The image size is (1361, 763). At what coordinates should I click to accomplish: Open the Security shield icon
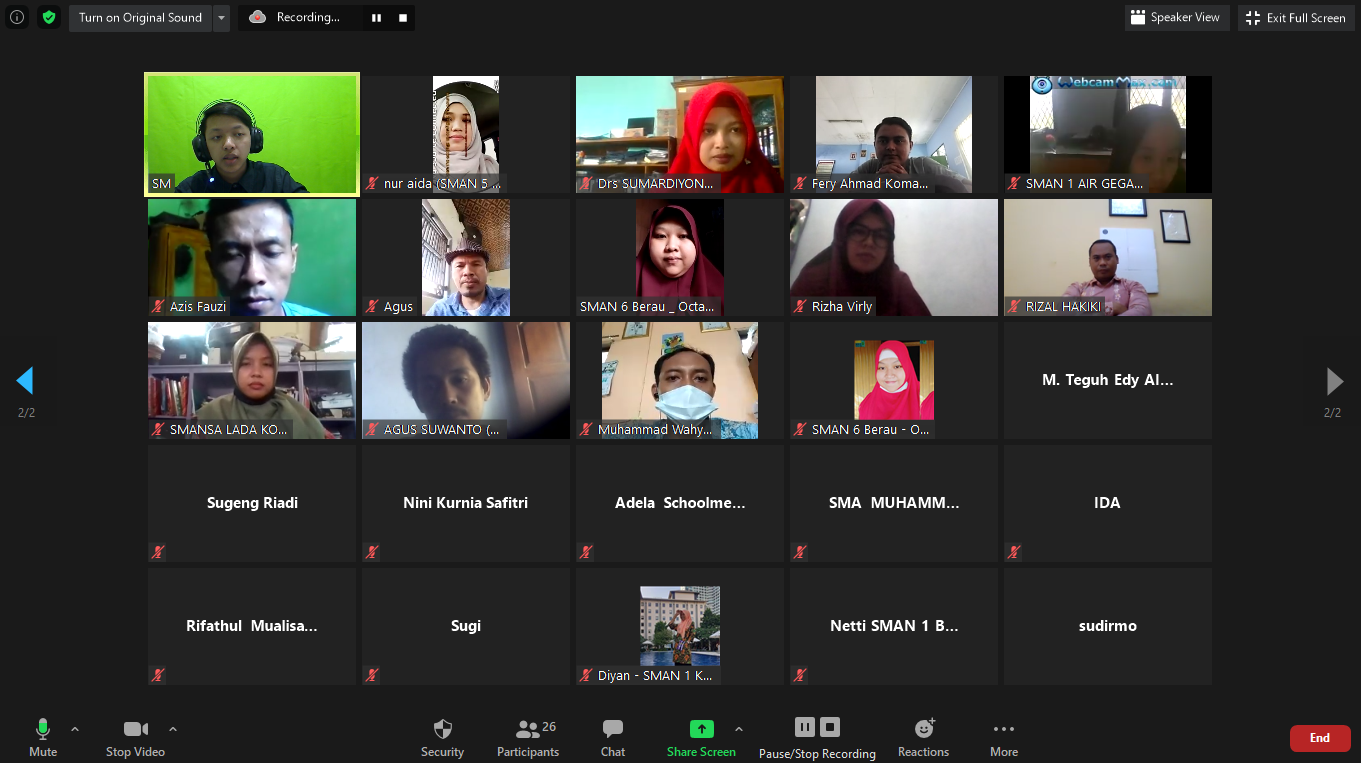point(442,729)
